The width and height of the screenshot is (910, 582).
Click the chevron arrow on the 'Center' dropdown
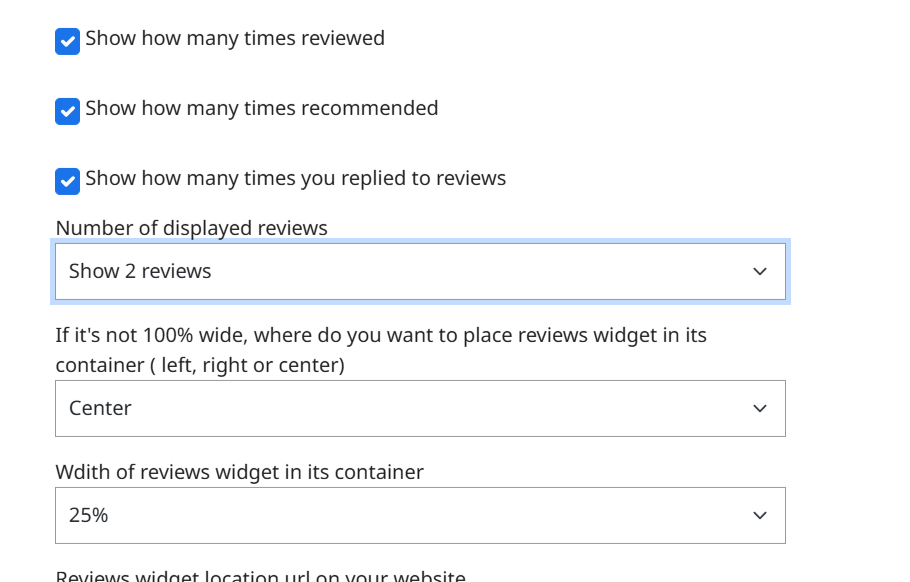coord(760,408)
